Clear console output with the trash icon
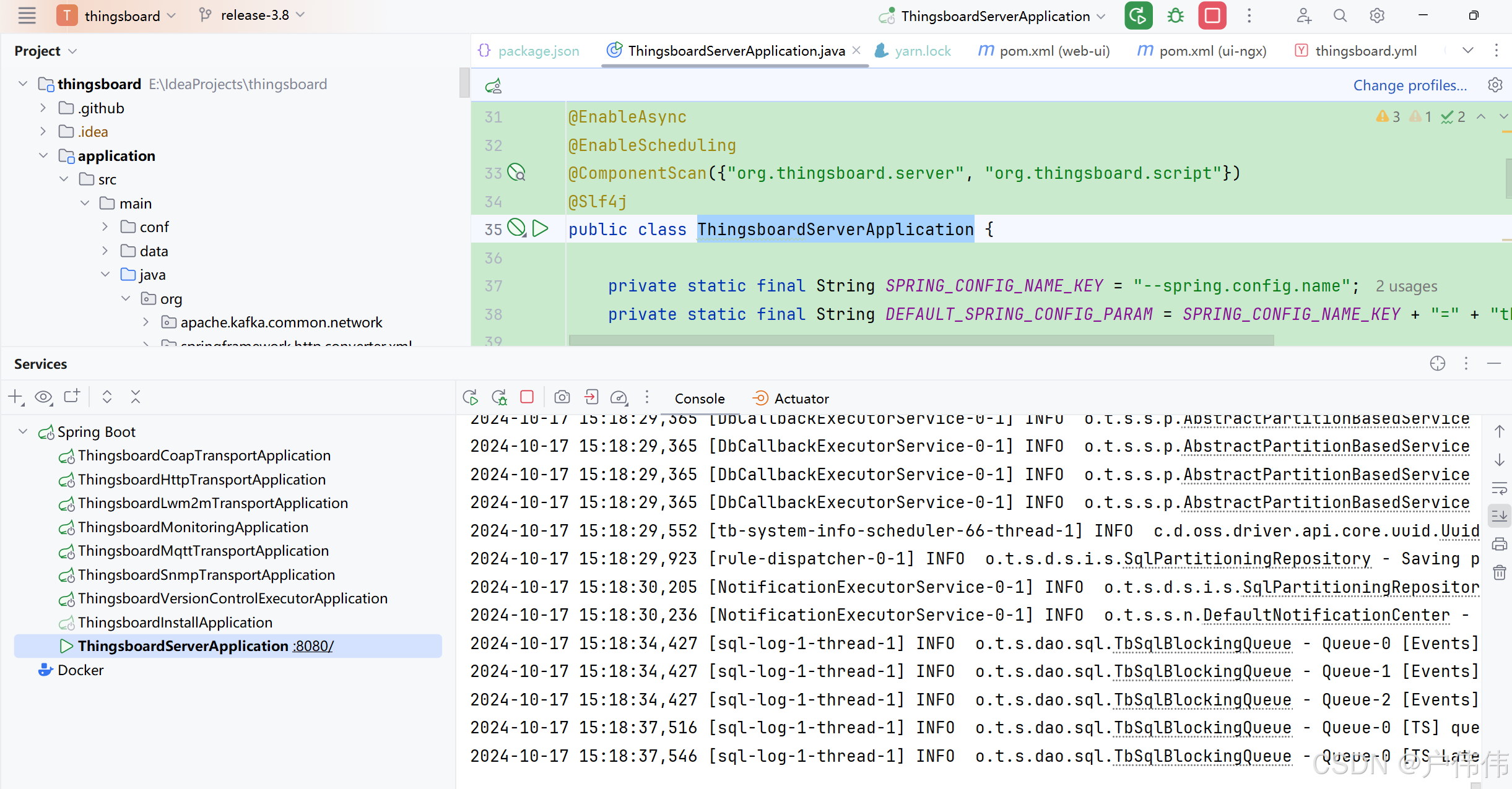Viewport: 1512px width, 789px height. [1499, 572]
